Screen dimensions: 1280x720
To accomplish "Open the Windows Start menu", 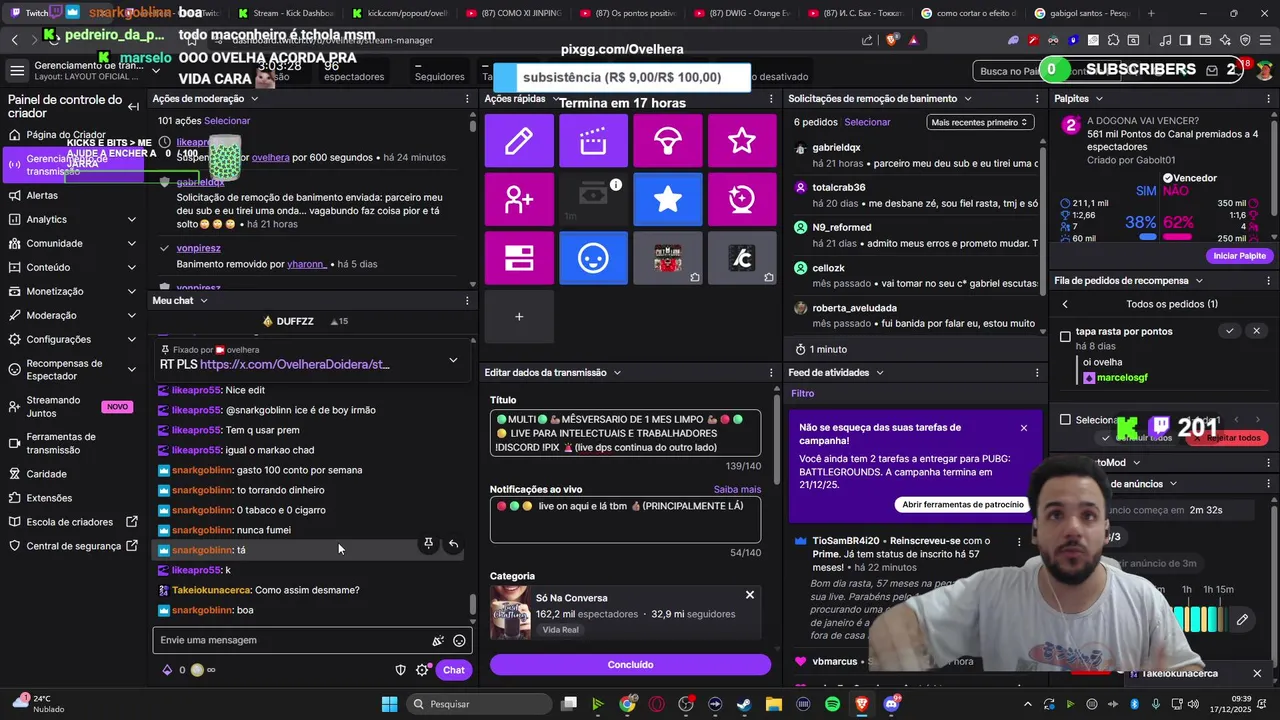I will (x=390, y=704).
